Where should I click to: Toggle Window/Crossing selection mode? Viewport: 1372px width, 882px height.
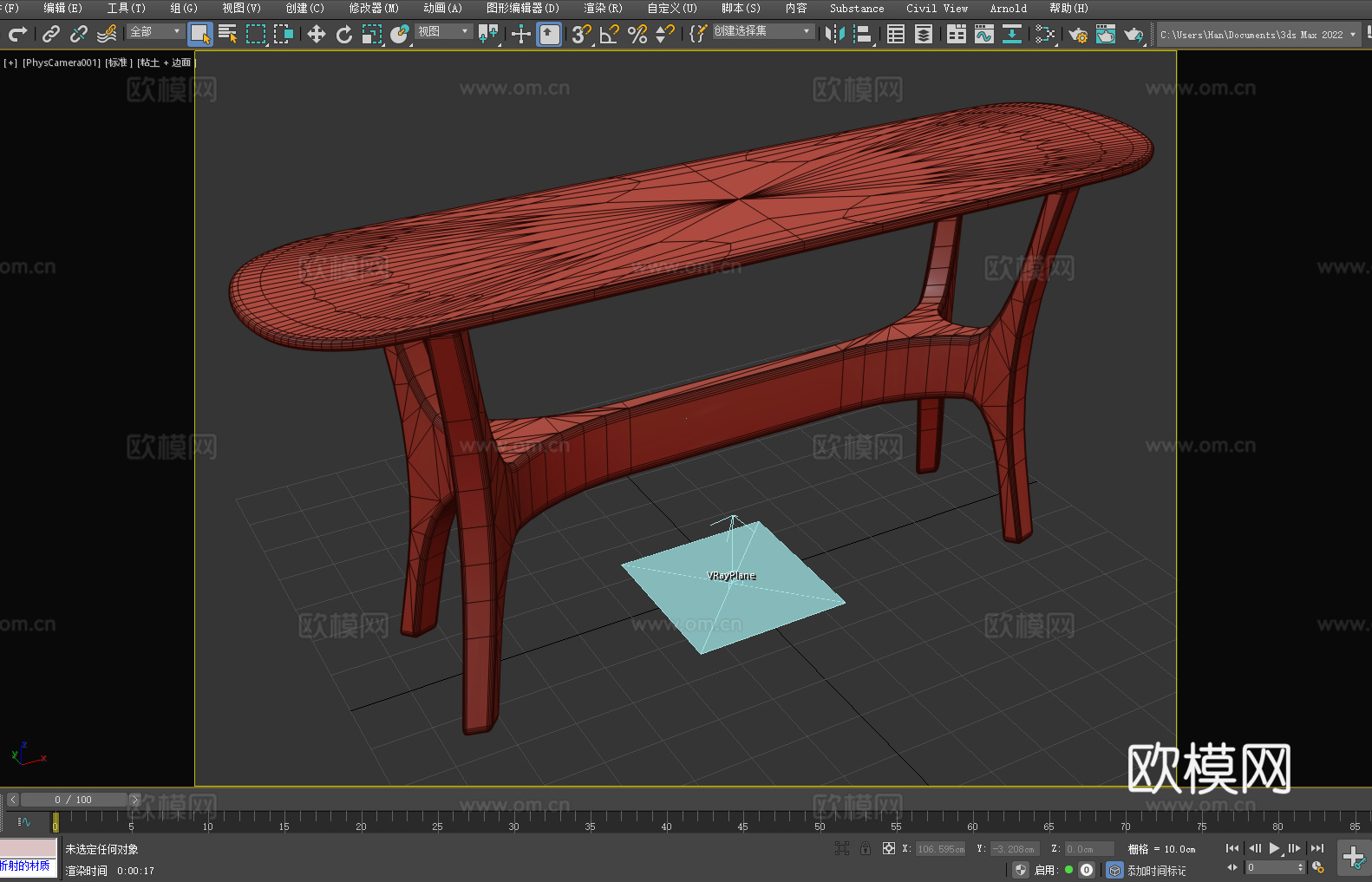[x=284, y=34]
